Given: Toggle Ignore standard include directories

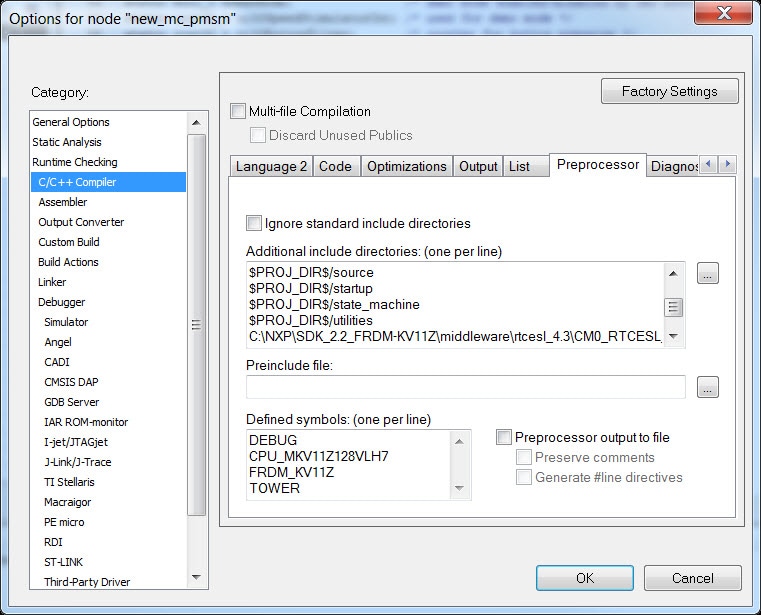Looking at the screenshot, I should click(x=255, y=223).
